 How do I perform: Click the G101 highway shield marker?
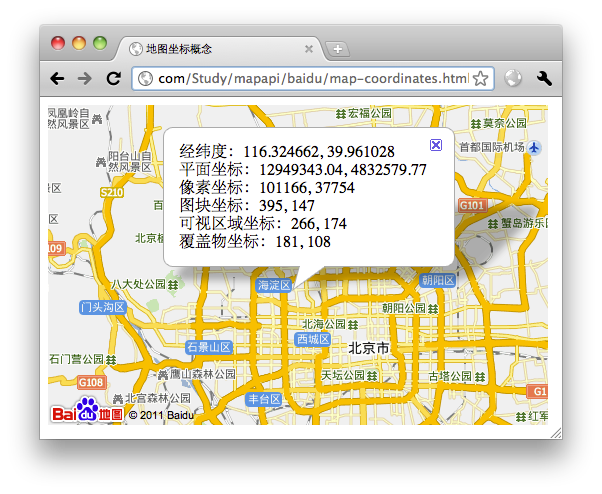click(x=472, y=205)
